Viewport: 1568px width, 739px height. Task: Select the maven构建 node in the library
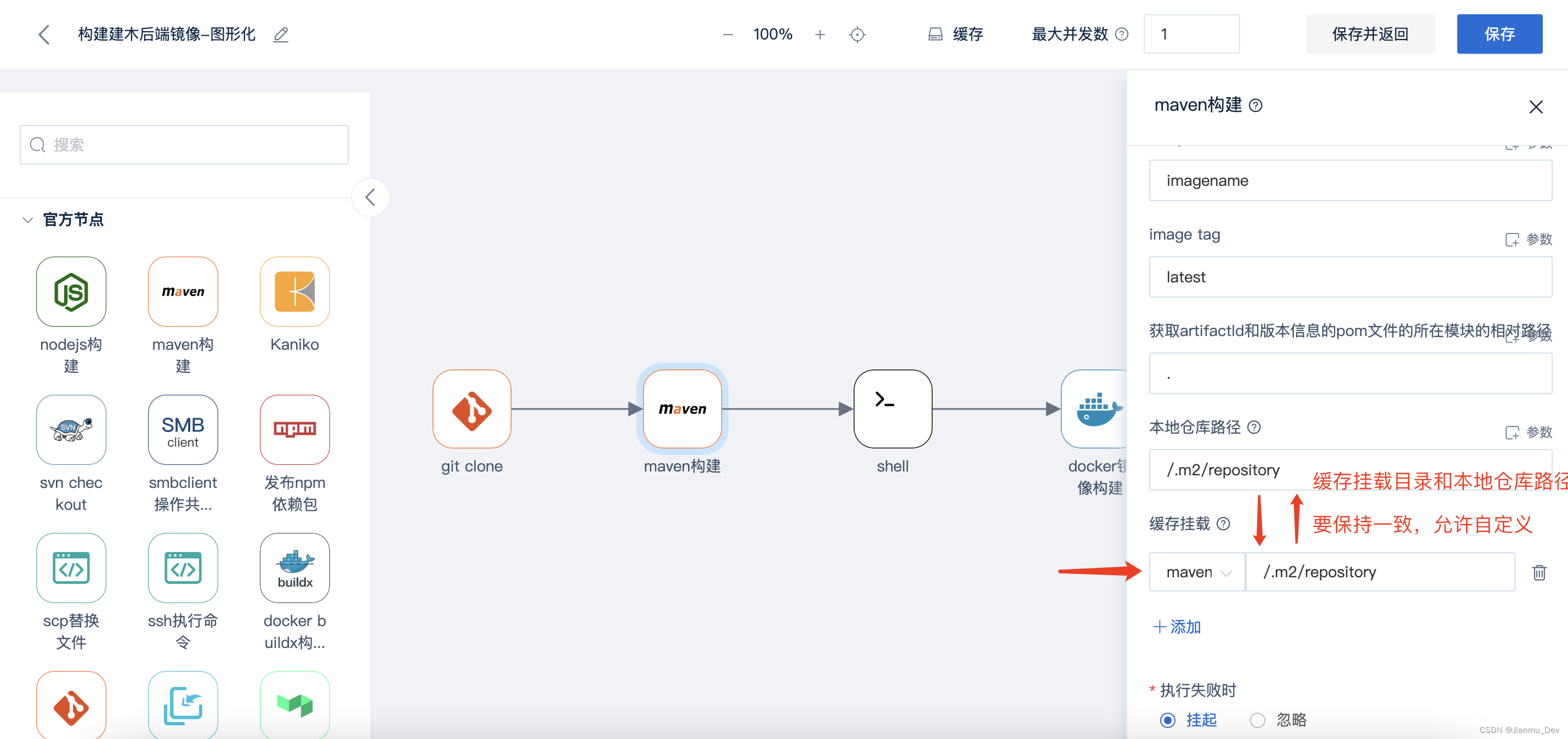[183, 292]
